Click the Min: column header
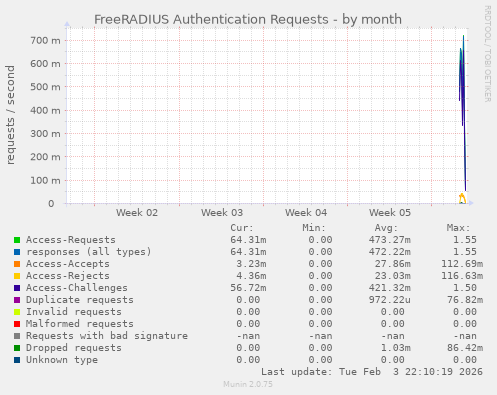This screenshot has height=395, width=497. [314, 228]
